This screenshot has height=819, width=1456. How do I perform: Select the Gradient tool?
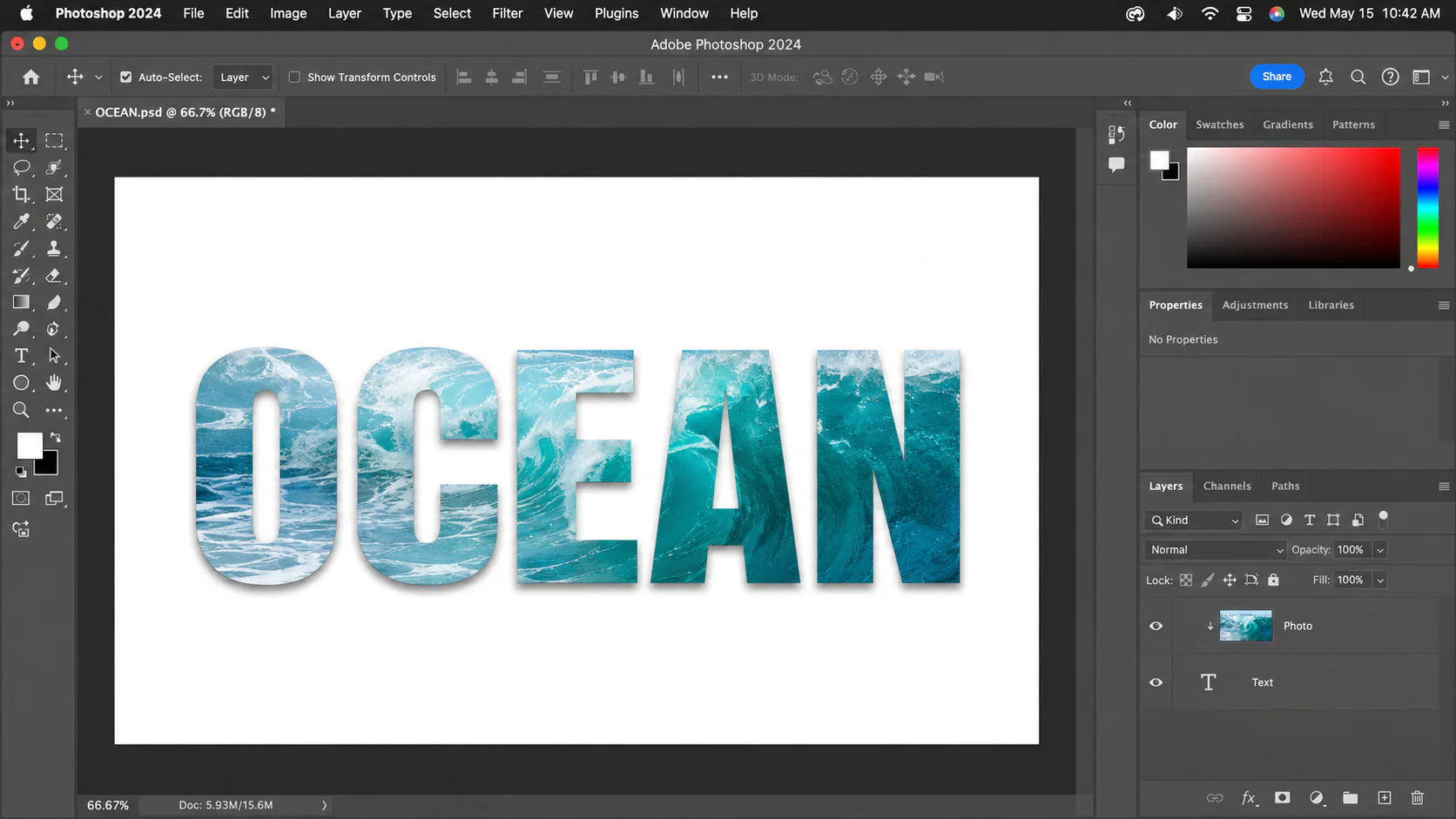point(21,302)
